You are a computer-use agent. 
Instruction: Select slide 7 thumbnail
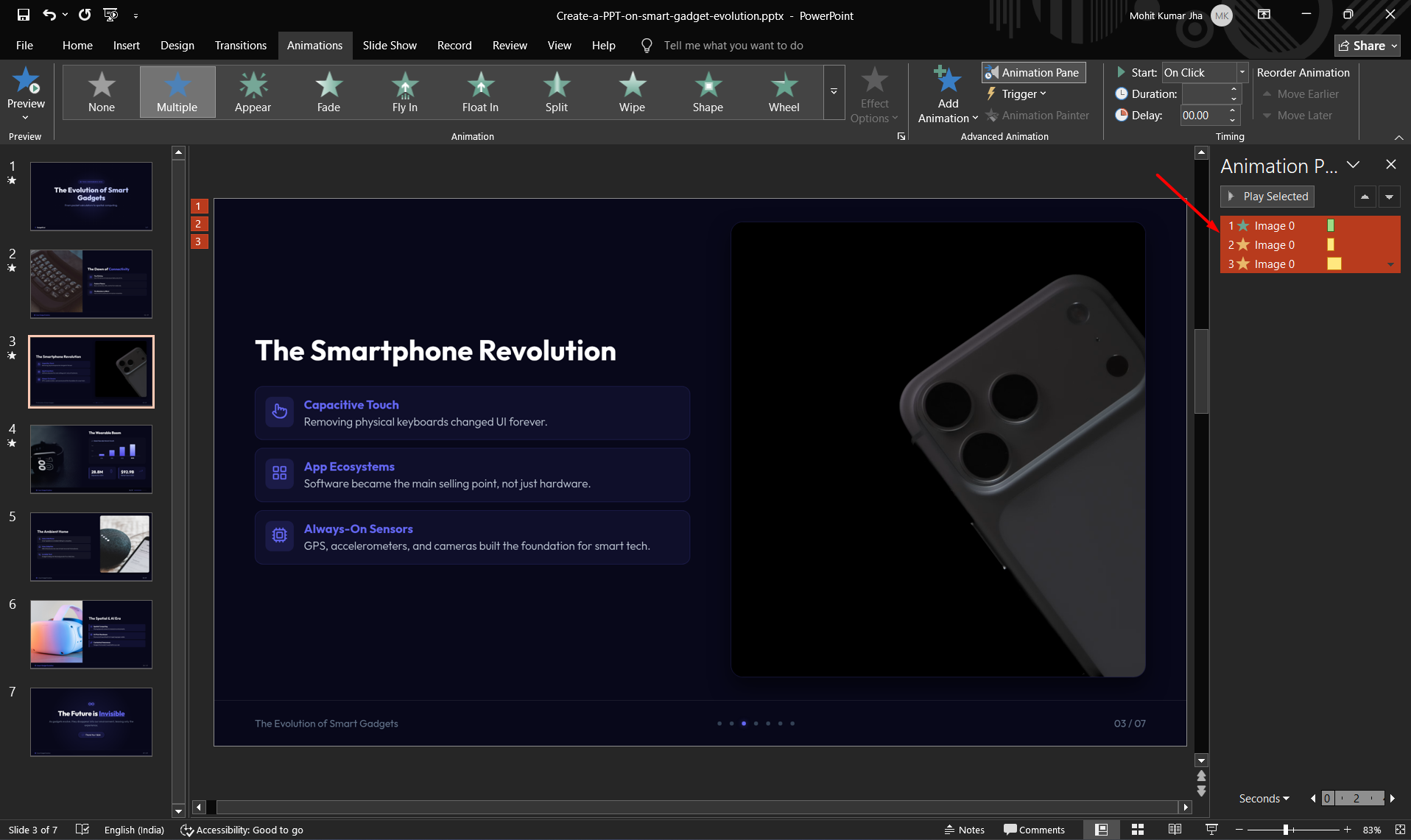(x=91, y=722)
